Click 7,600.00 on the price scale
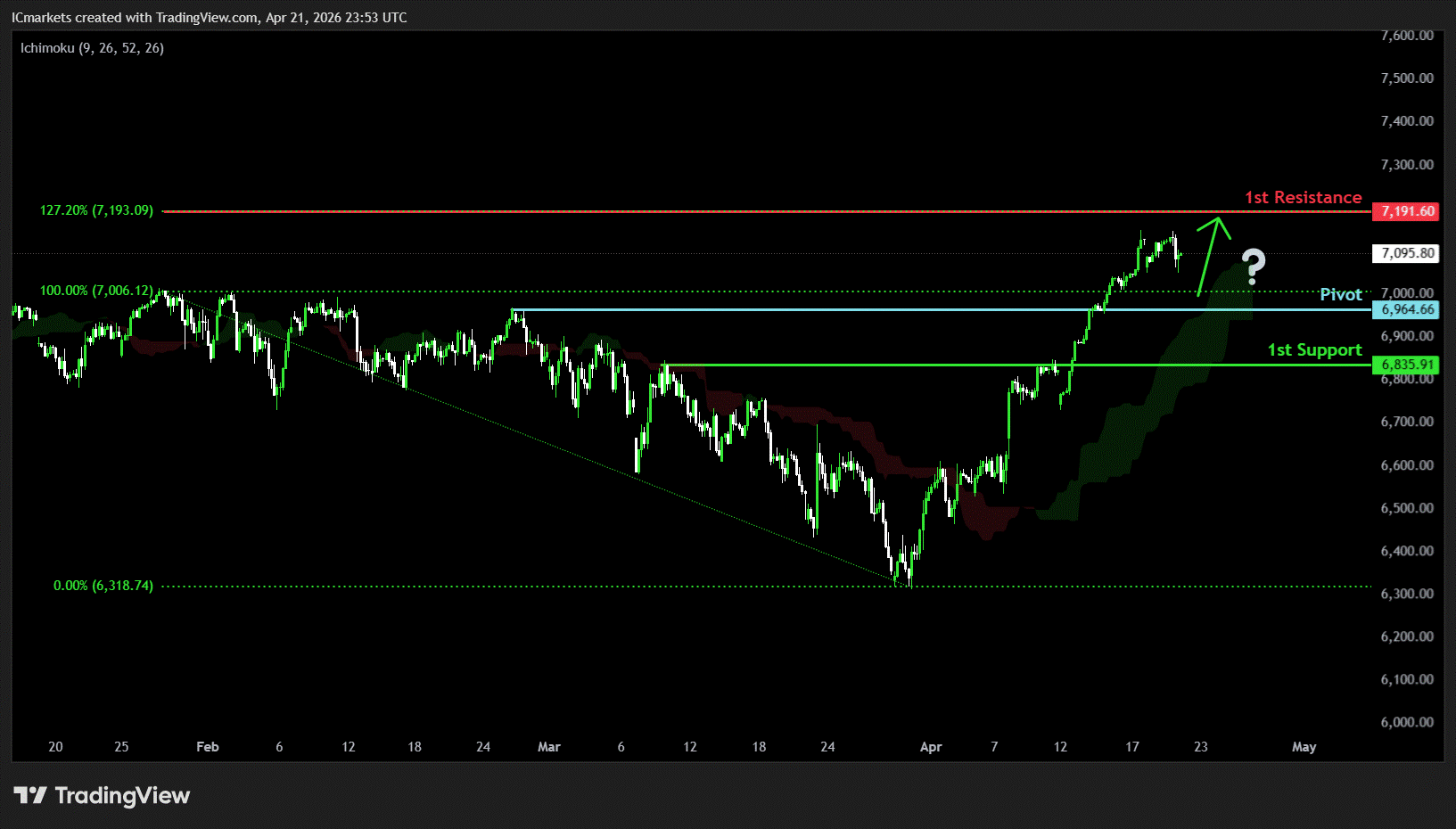Screen dimensions: 1456x829 (1406, 36)
